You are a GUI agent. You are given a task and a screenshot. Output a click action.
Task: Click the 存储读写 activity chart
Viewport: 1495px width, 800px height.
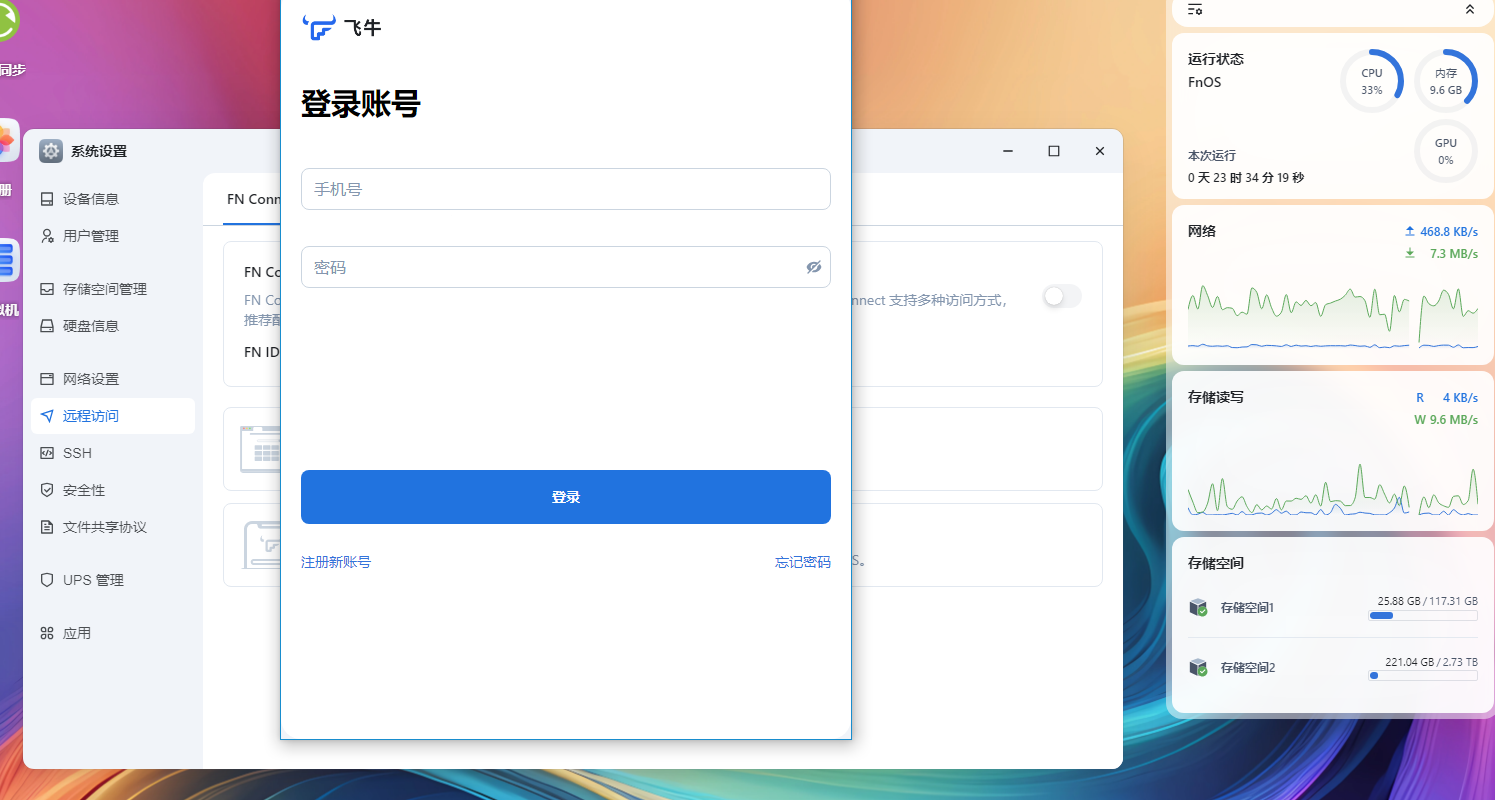(x=1333, y=489)
